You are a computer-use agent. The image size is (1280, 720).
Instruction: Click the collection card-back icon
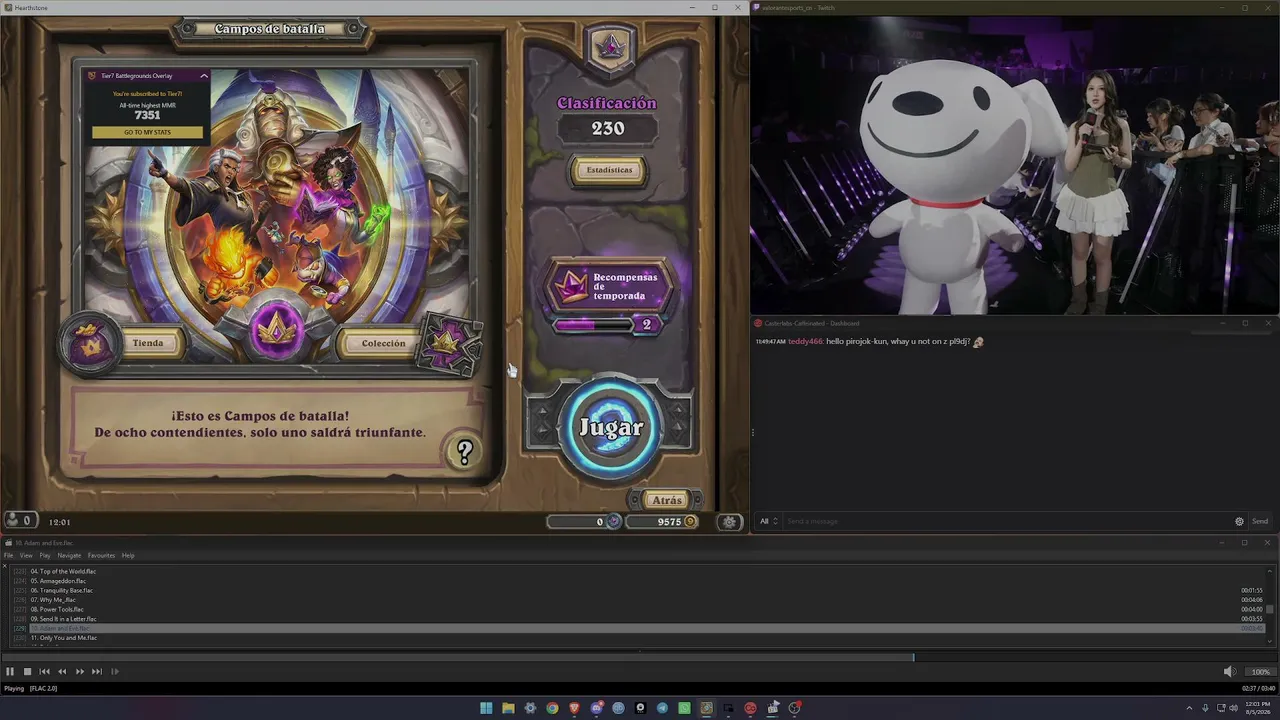pos(449,343)
